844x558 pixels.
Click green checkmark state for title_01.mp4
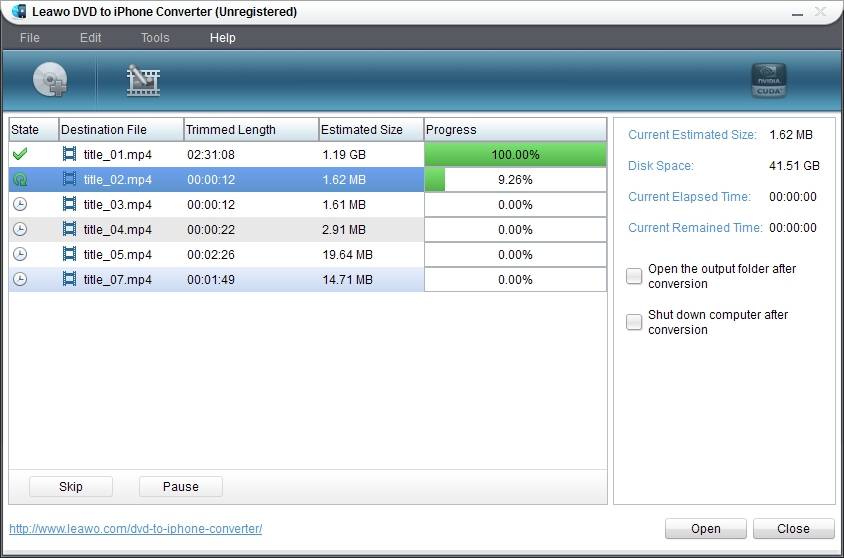point(20,154)
